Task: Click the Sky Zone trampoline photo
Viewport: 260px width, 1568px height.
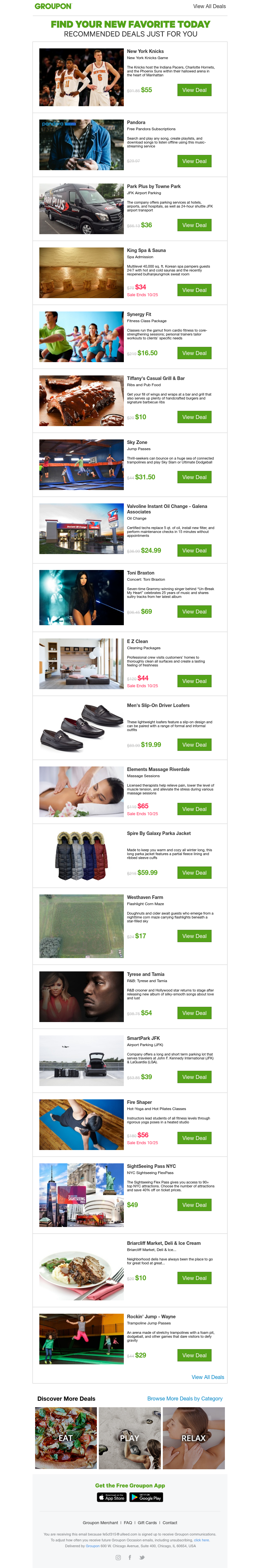Action: click(x=82, y=465)
